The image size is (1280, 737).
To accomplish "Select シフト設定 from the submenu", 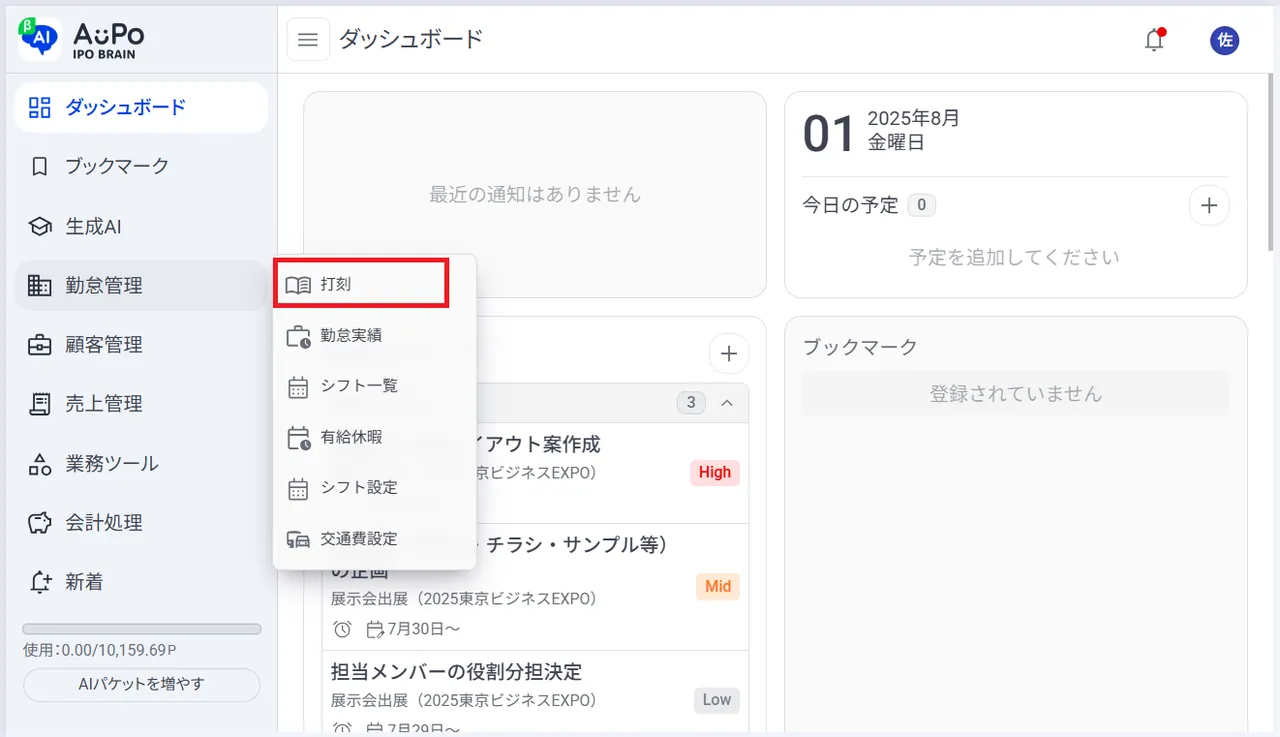I will click(x=374, y=488).
